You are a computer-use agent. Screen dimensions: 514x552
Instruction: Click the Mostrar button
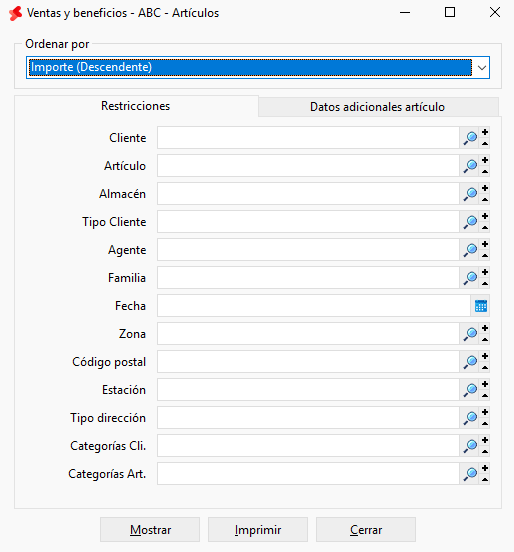pos(150,529)
